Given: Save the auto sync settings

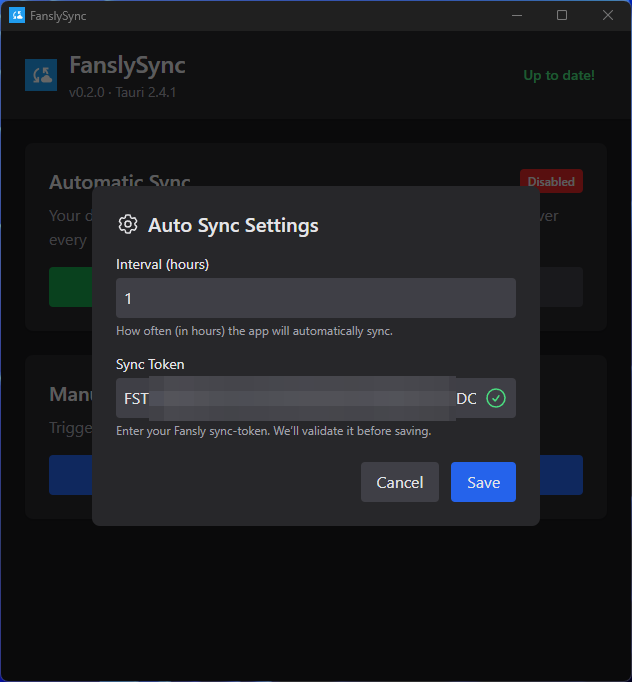Looking at the screenshot, I should click(483, 482).
